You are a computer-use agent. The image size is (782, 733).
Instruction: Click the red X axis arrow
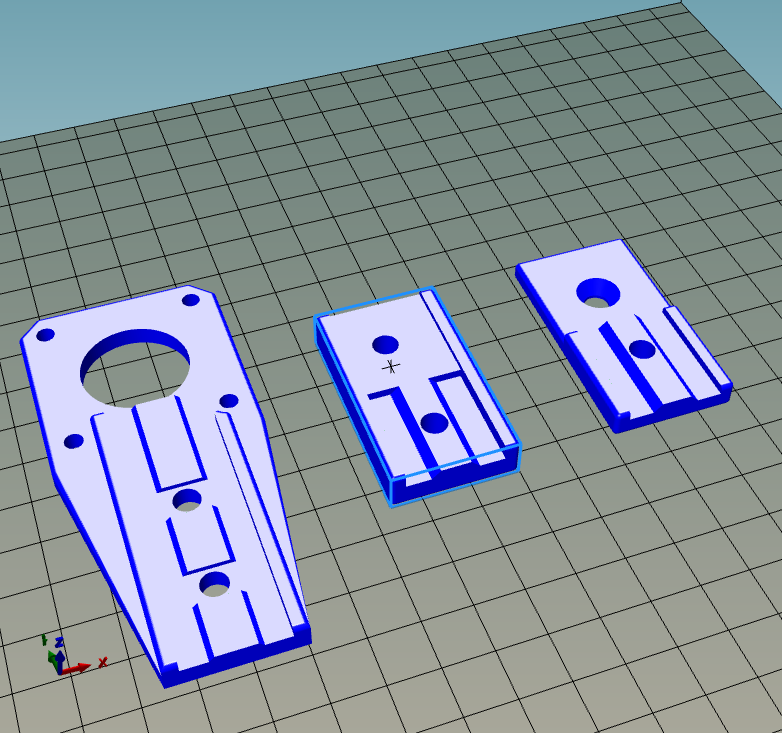point(76,668)
